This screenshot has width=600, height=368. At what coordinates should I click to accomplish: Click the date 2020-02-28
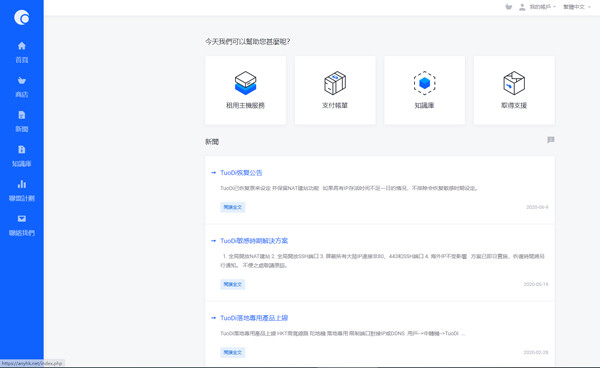coord(536,352)
